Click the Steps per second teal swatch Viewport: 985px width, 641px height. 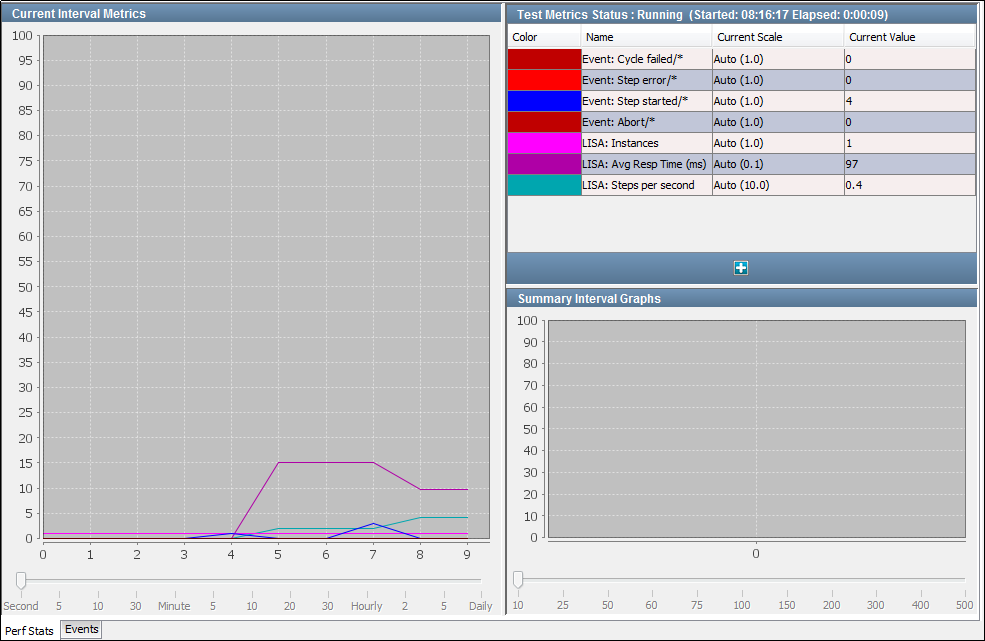point(543,185)
